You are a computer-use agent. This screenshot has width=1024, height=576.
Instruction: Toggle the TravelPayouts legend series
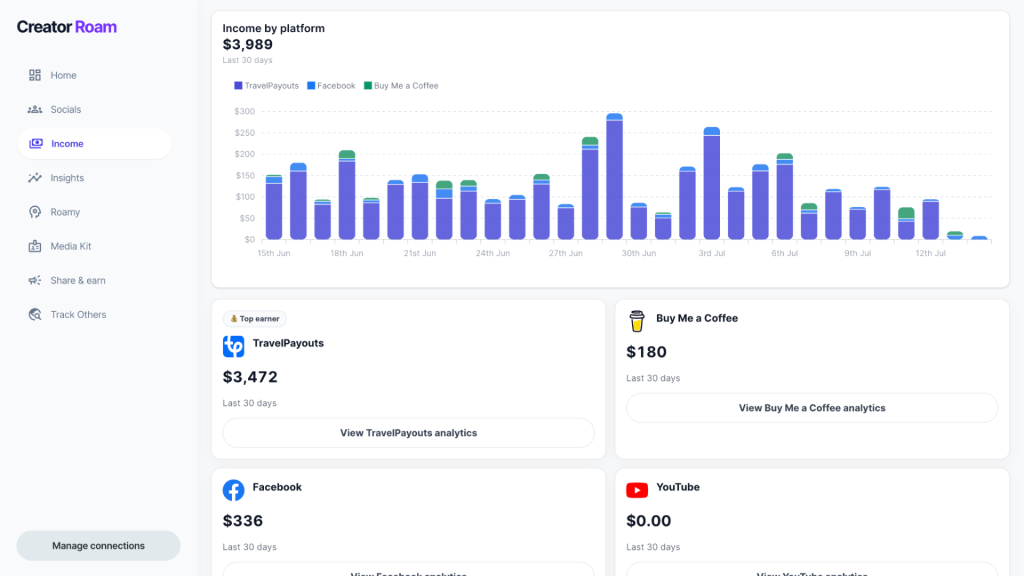[x=266, y=86]
